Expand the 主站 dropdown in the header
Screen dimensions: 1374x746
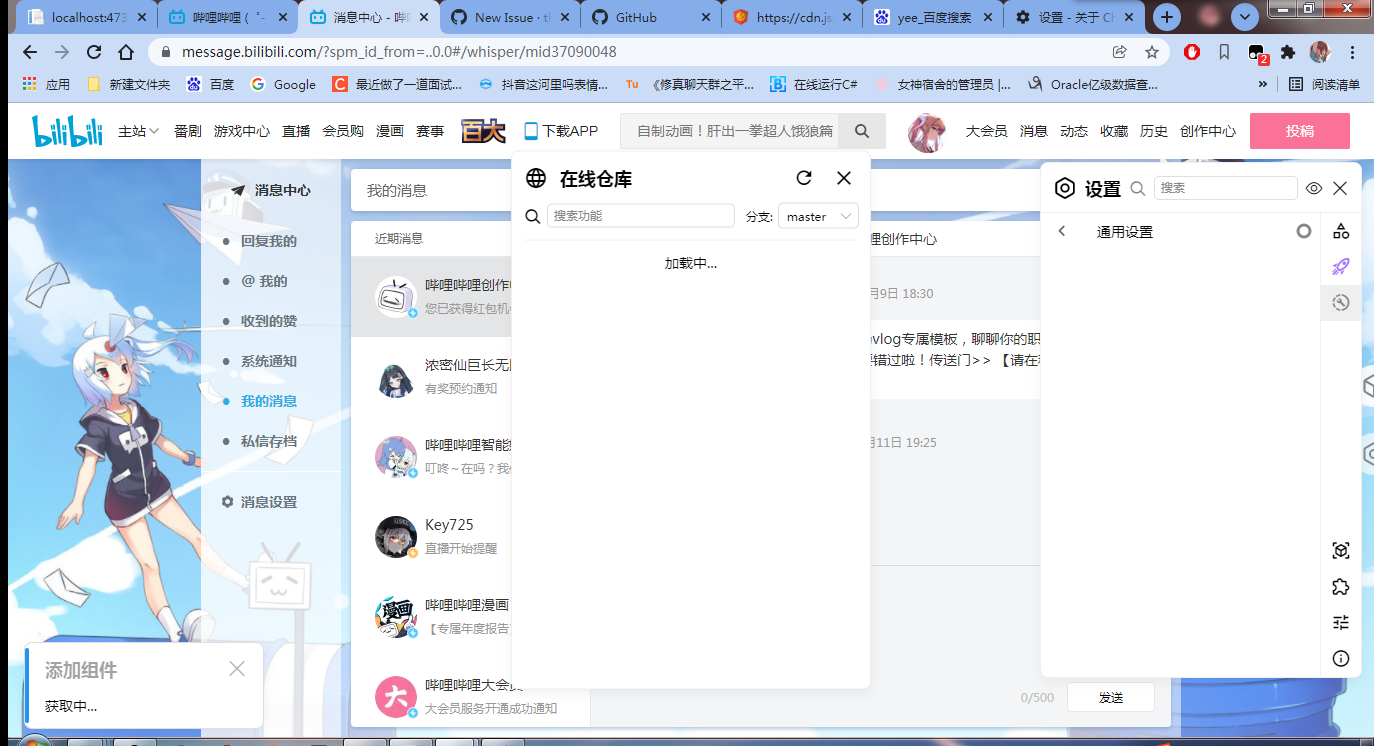coord(138,131)
